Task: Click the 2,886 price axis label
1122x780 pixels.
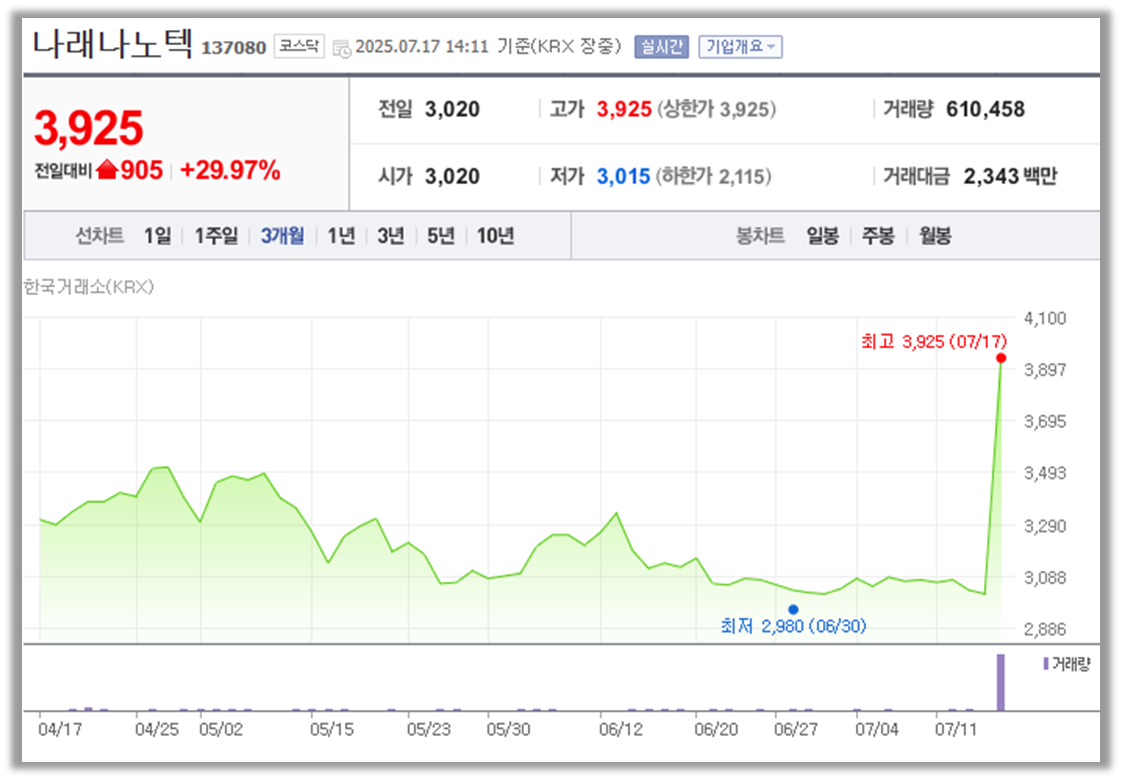Action: [x=1045, y=629]
